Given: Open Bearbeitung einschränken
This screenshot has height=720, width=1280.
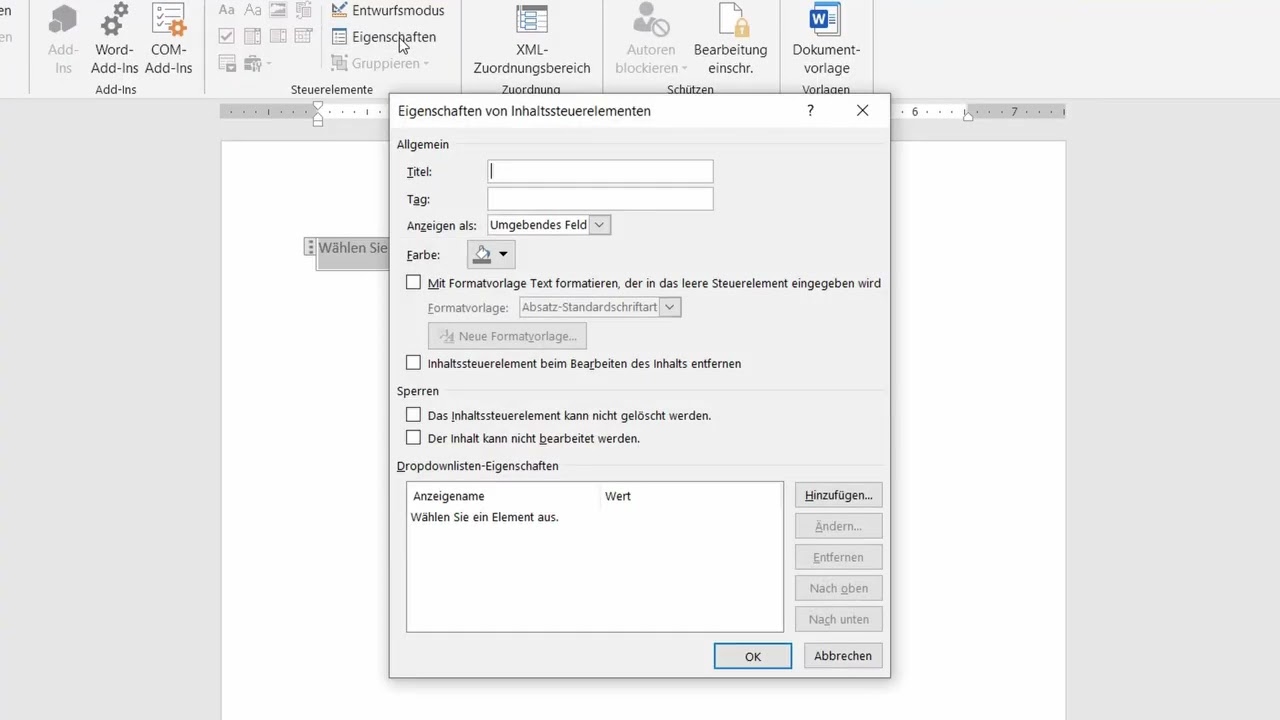Looking at the screenshot, I should [x=731, y=39].
